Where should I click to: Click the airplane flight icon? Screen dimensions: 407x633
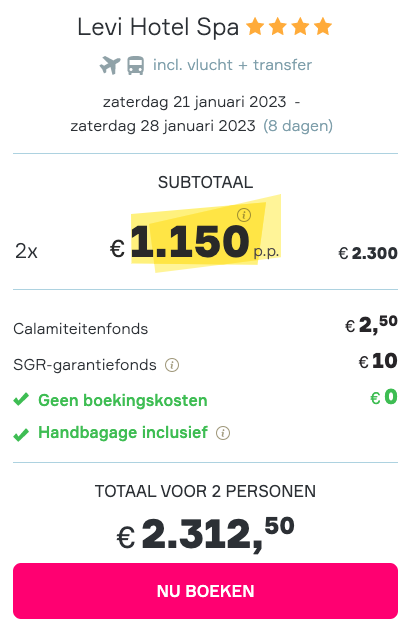coord(110,65)
